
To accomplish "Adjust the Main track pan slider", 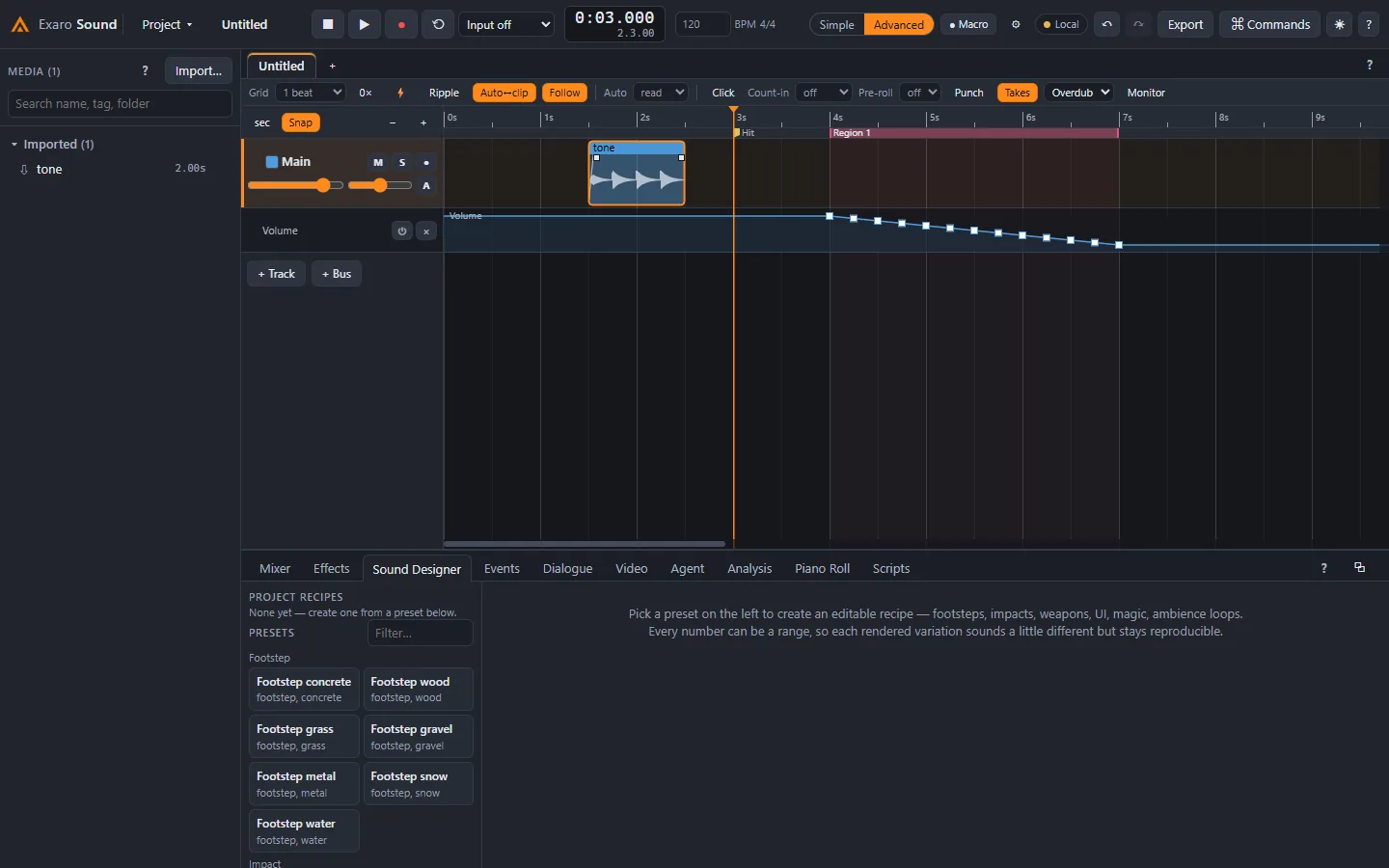I will coord(379,185).
